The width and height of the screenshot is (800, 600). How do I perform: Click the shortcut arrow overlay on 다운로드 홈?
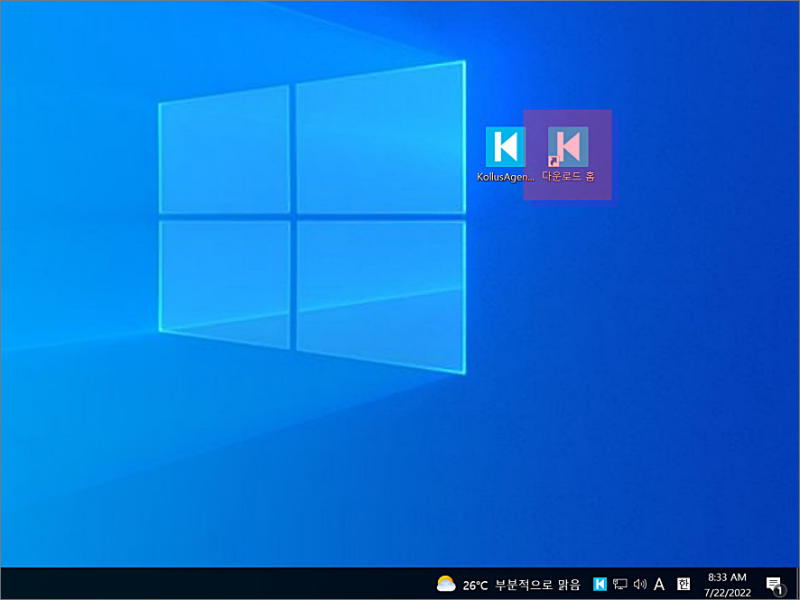click(553, 161)
